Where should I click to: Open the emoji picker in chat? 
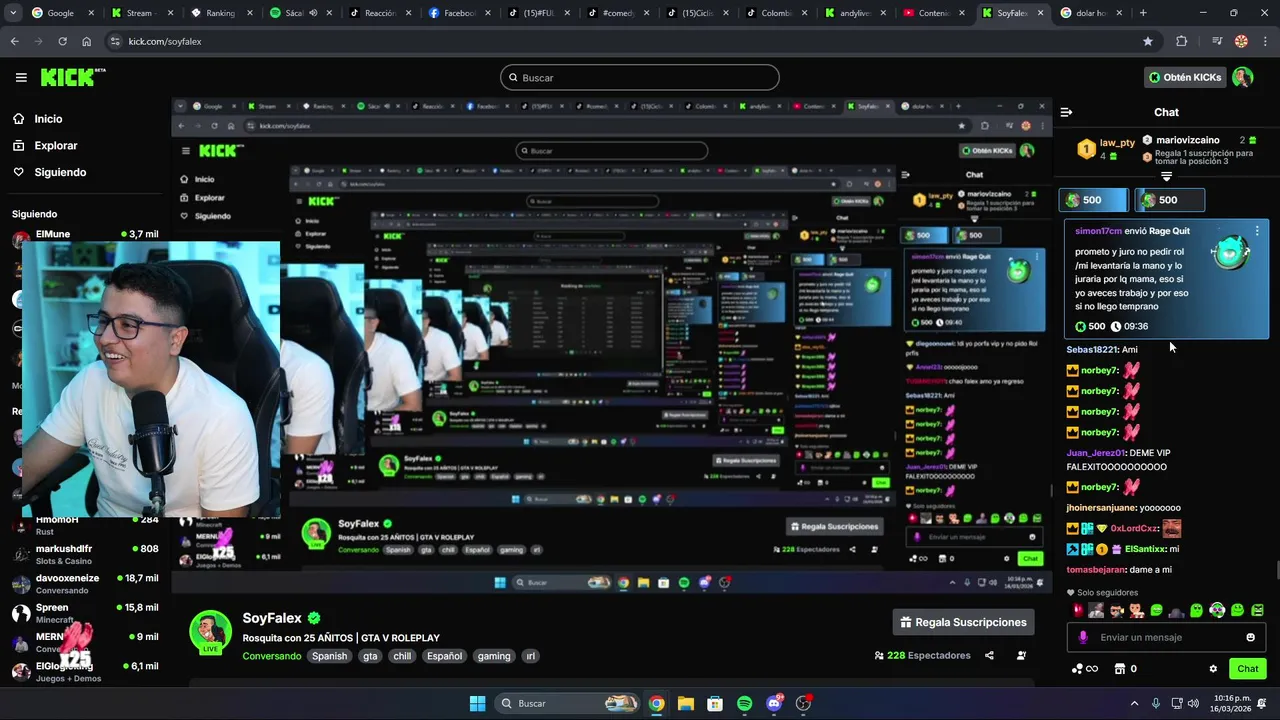[x=1250, y=637]
